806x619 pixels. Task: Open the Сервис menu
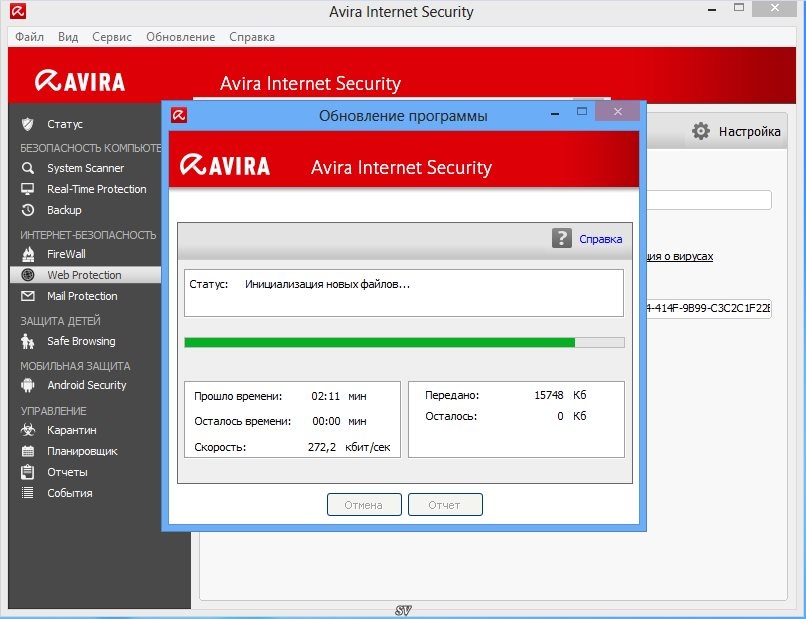(x=112, y=37)
